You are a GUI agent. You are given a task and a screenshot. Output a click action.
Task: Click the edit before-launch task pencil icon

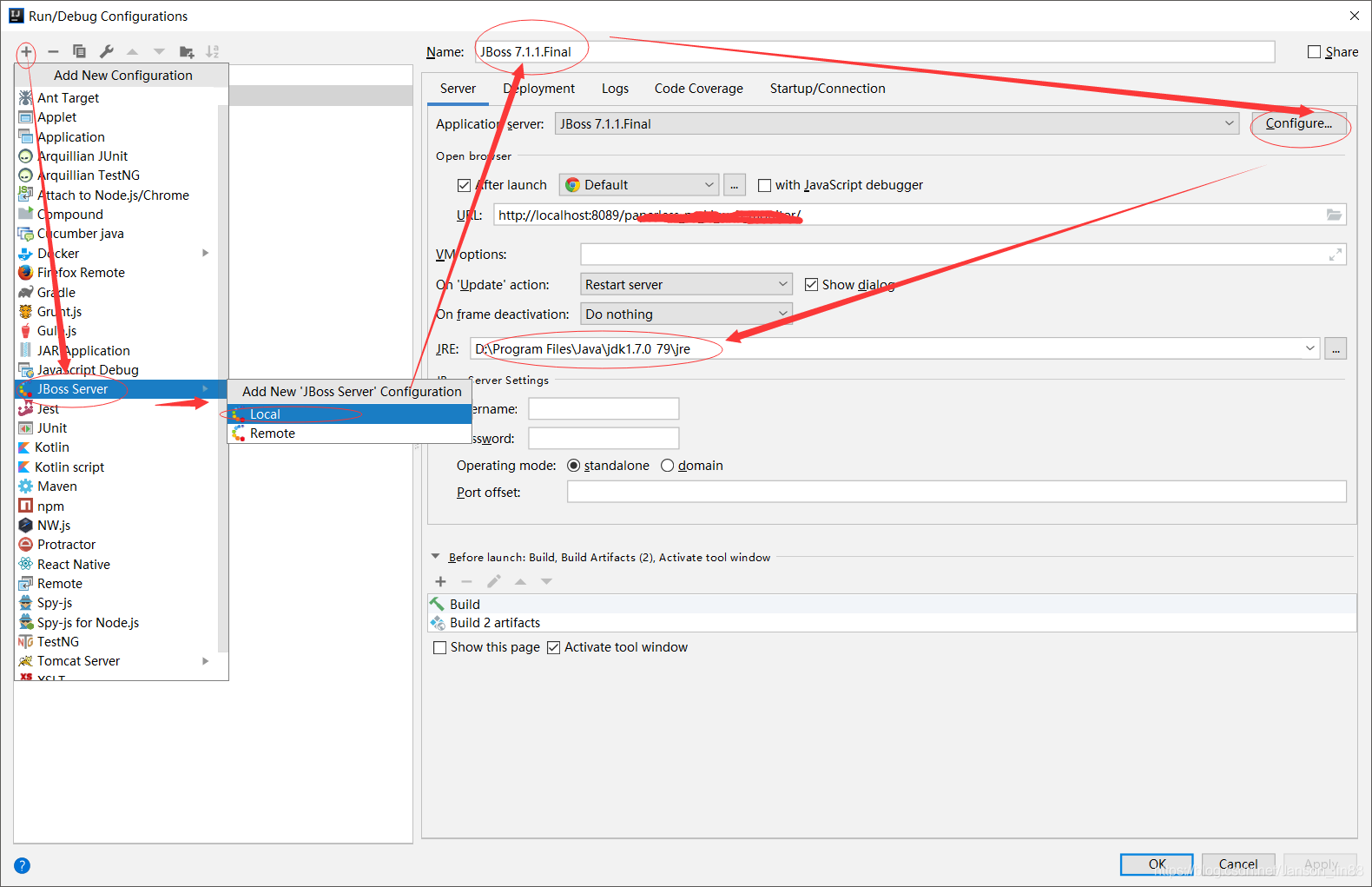pos(494,581)
